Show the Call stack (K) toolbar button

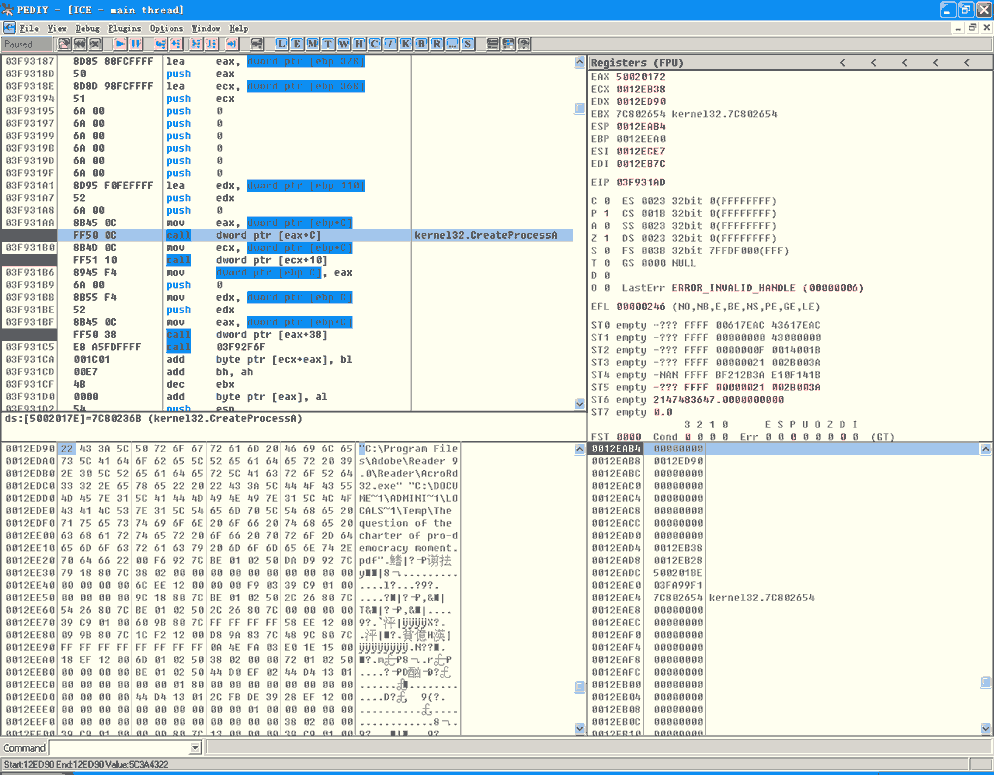coord(405,44)
